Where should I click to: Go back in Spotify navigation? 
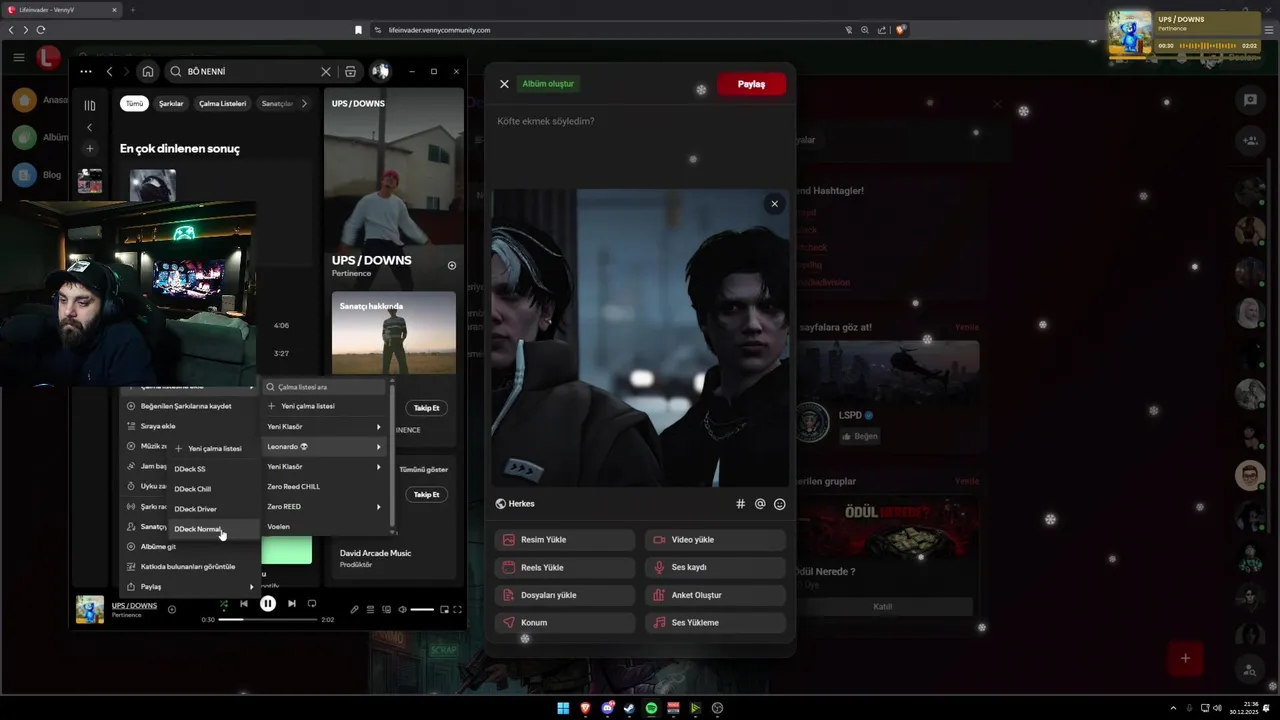point(110,72)
